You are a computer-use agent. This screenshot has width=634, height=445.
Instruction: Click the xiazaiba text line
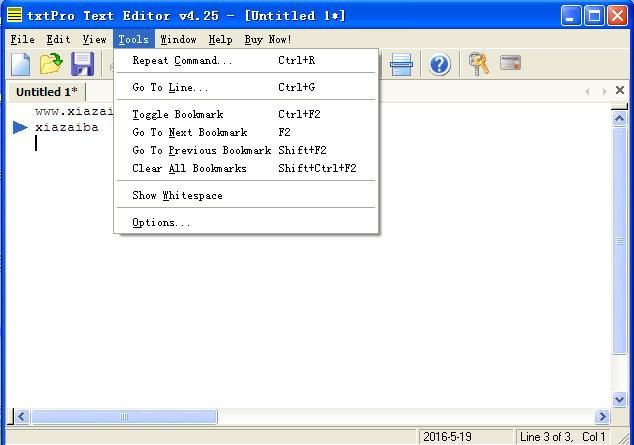(x=67, y=127)
